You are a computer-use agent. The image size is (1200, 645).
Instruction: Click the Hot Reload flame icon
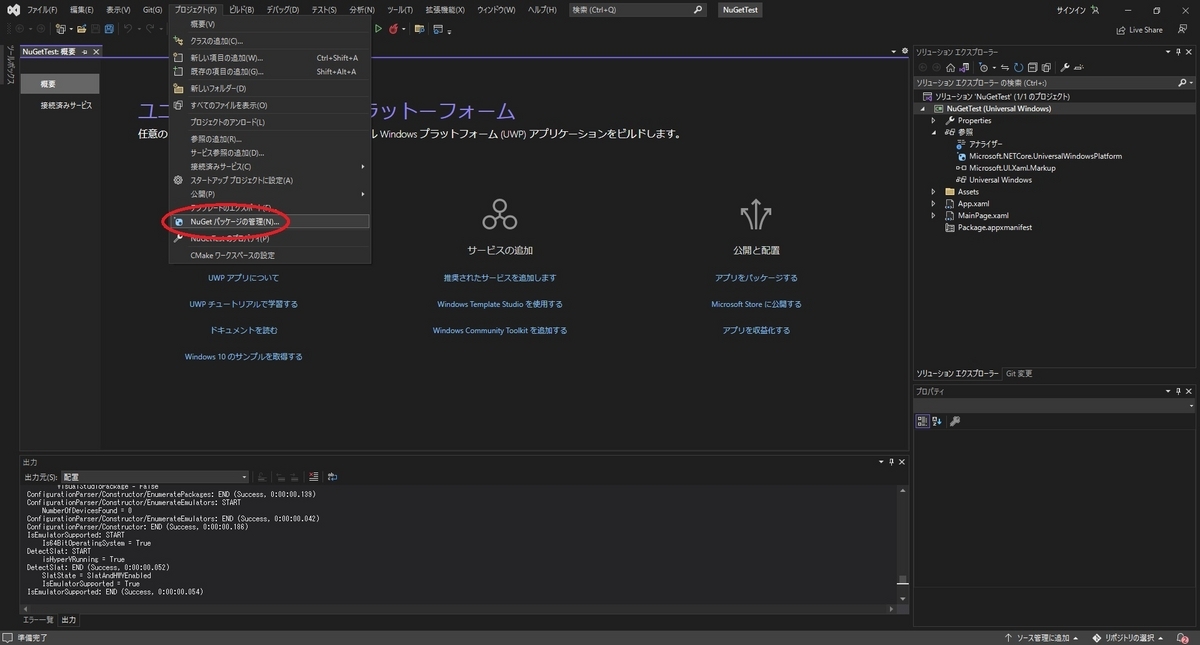coord(391,29)
